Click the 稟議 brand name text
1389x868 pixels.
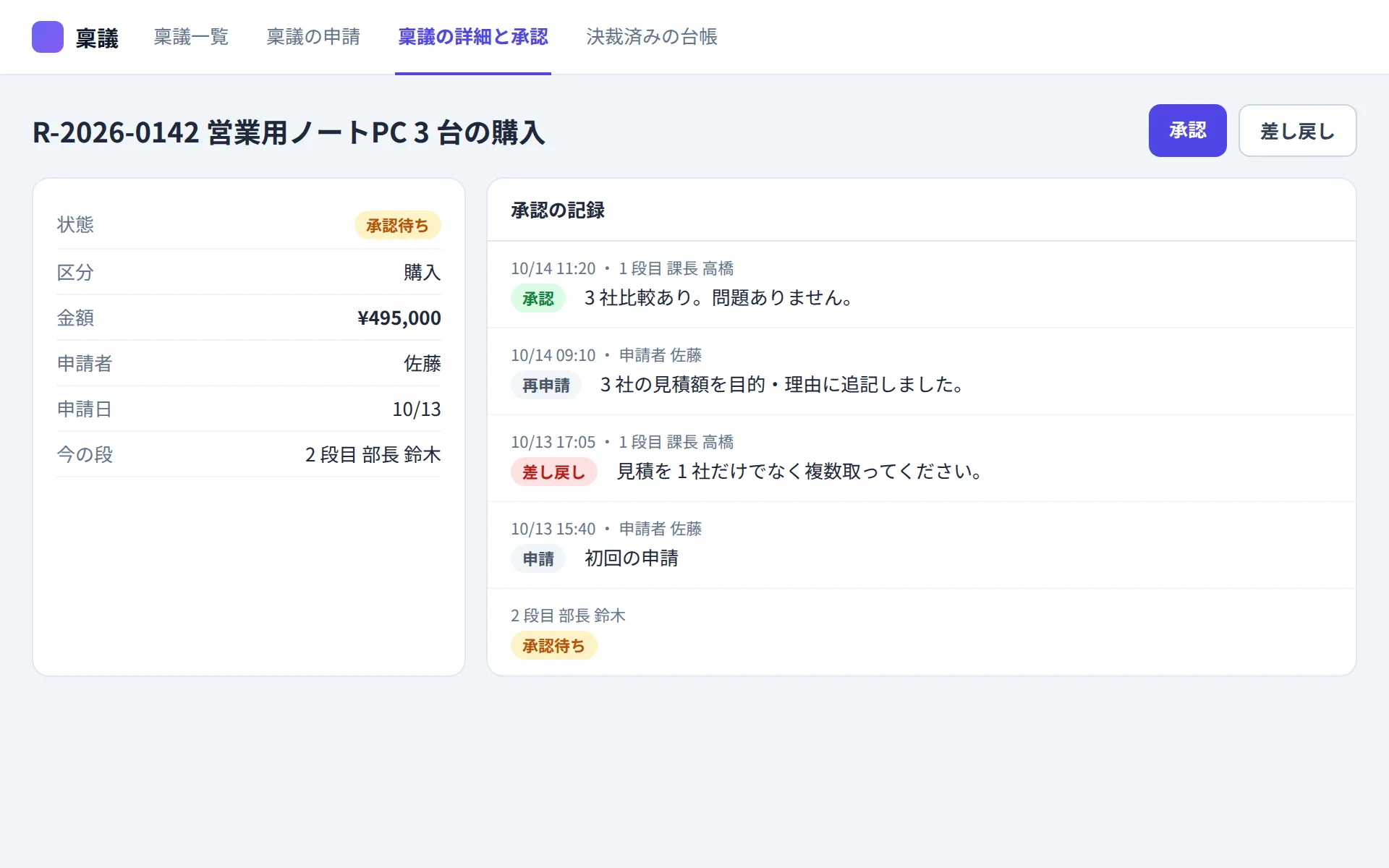coord(97,38)
